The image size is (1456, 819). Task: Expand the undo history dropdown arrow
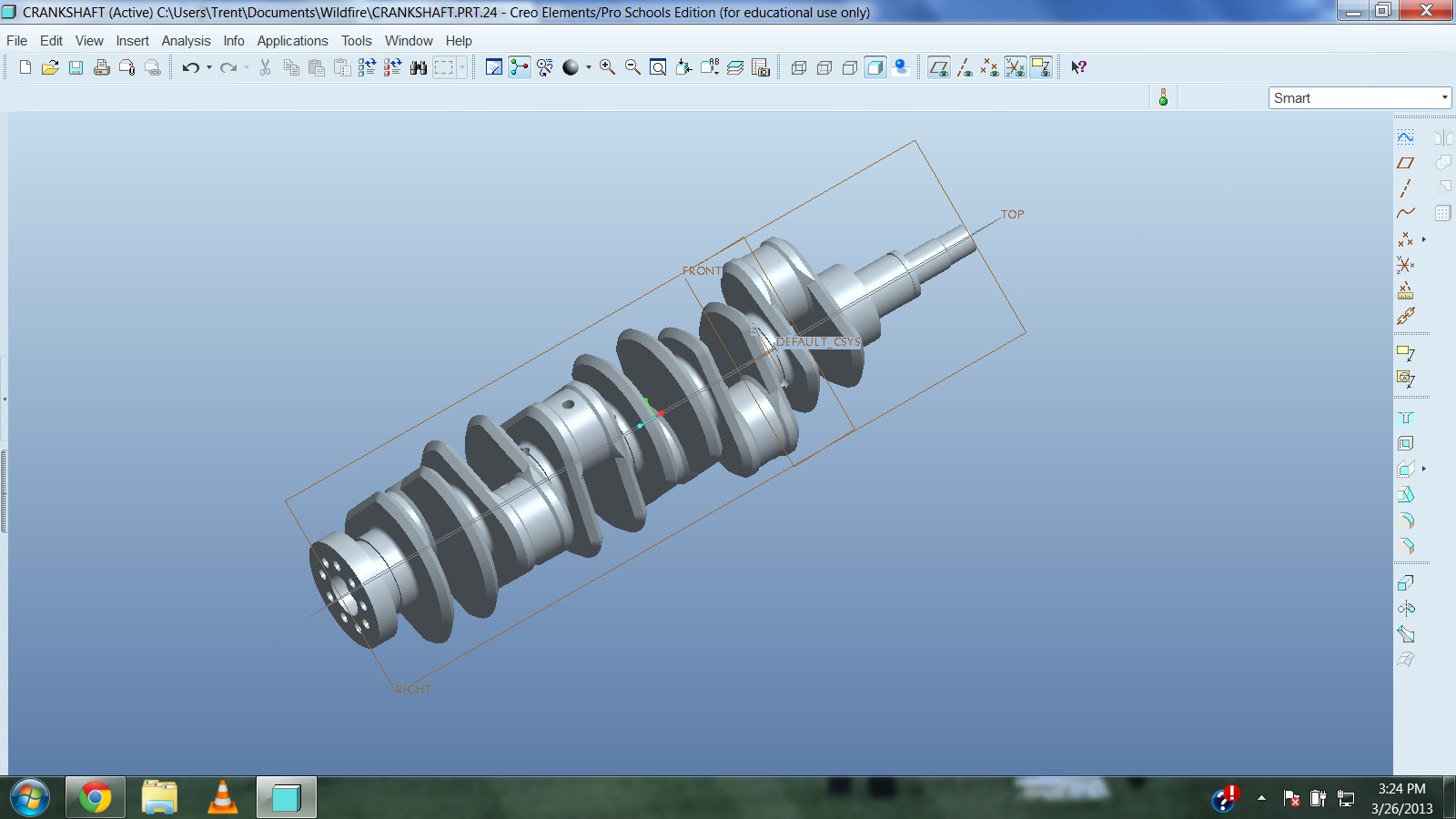(x=209, y=67)
